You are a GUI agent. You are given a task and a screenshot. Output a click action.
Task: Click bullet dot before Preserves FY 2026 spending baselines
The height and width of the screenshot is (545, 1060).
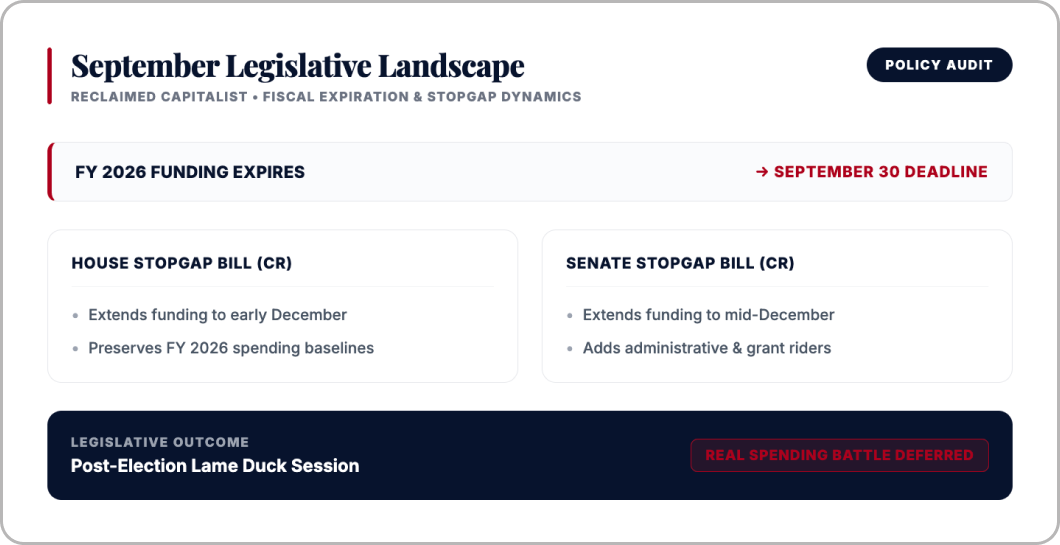pyautogui.click(x=76, y=349)
